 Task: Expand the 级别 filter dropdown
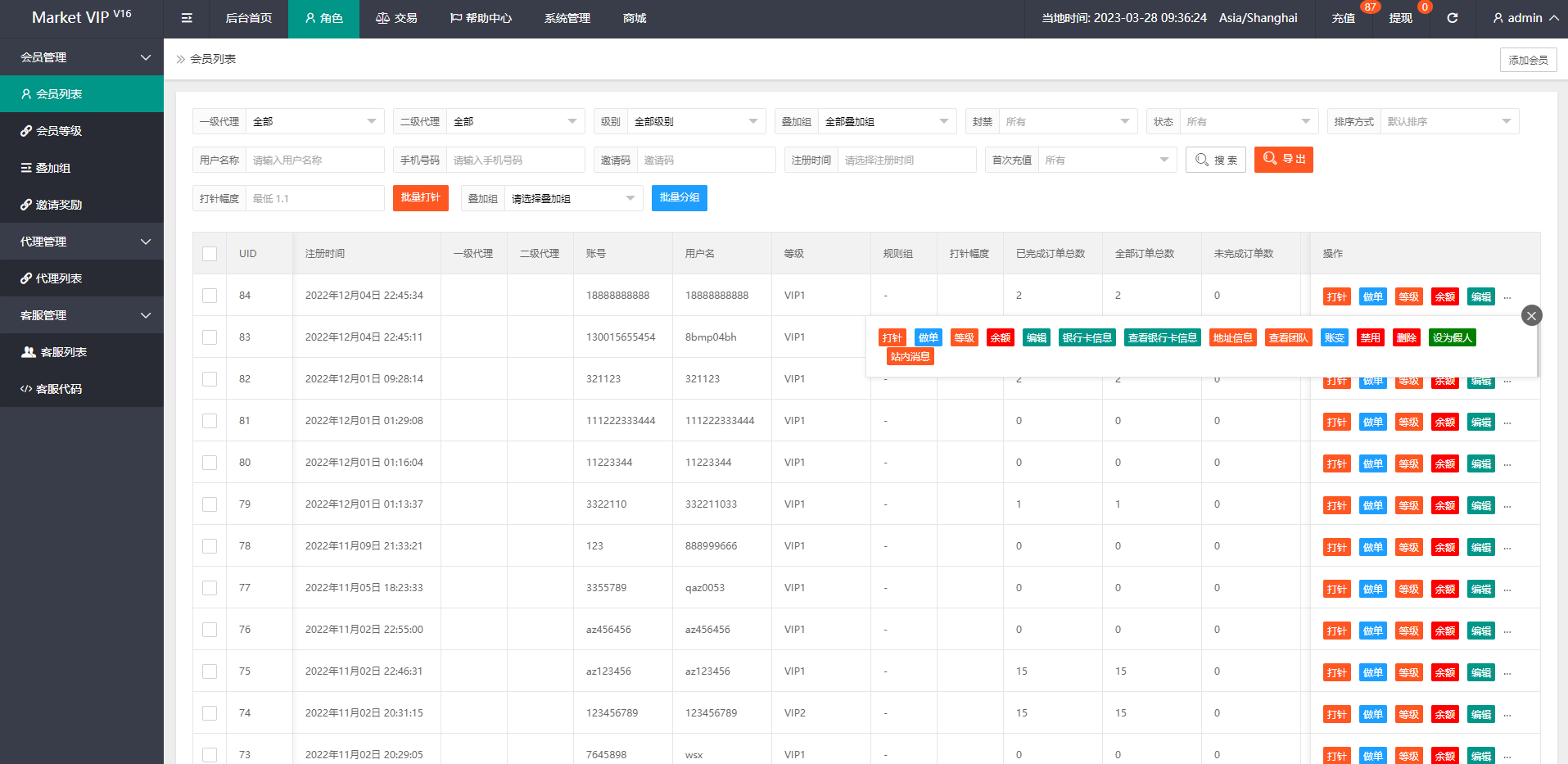tap(695, 121)
